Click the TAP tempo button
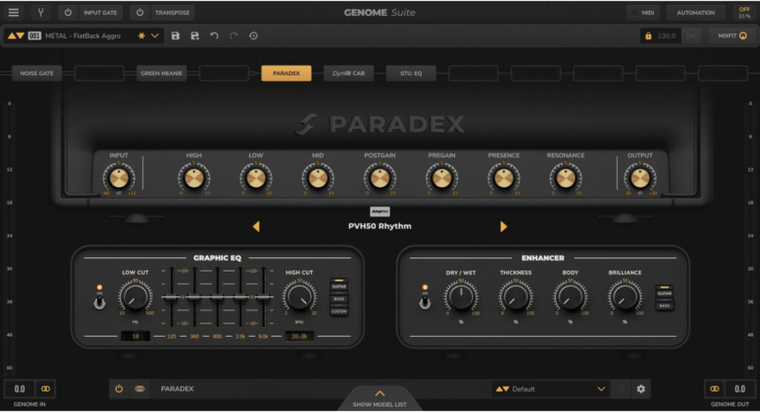 coord(691,36)
